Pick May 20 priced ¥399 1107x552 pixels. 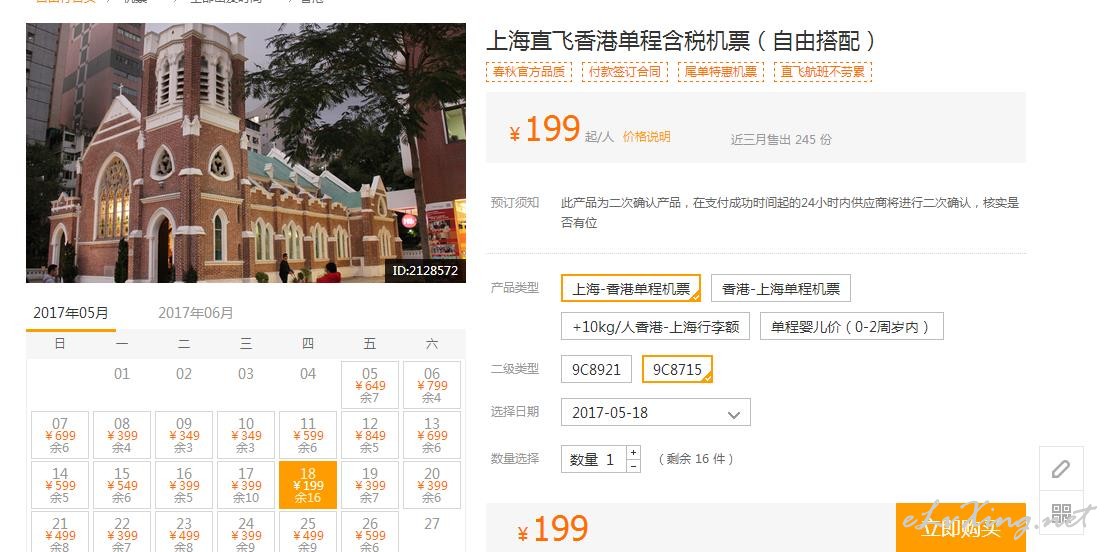[432, 485]
